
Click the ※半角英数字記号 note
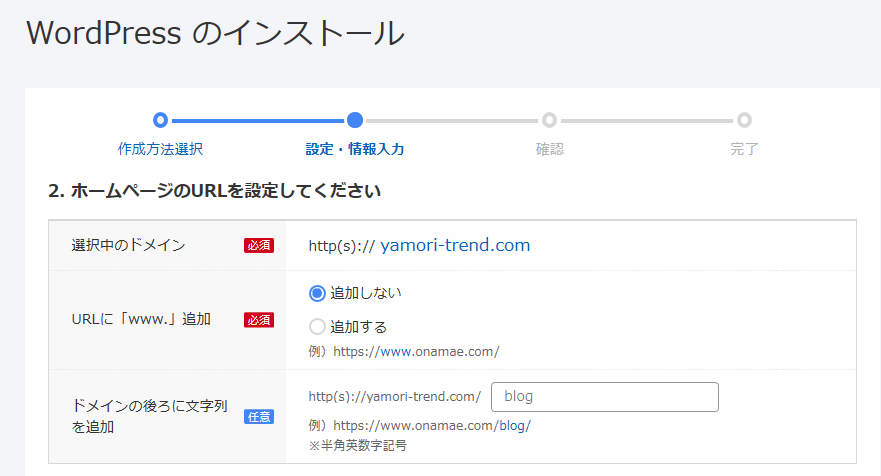point(357,446)
